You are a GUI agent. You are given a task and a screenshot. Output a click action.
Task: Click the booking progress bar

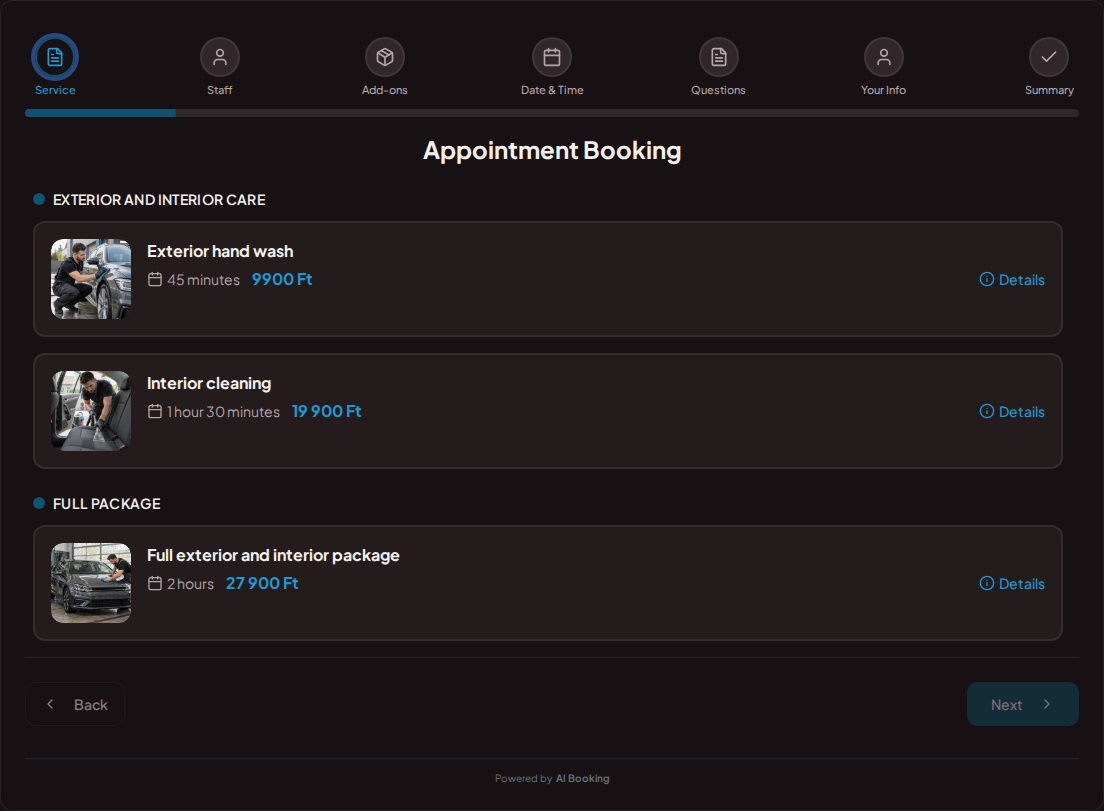(x=552, y=113)
